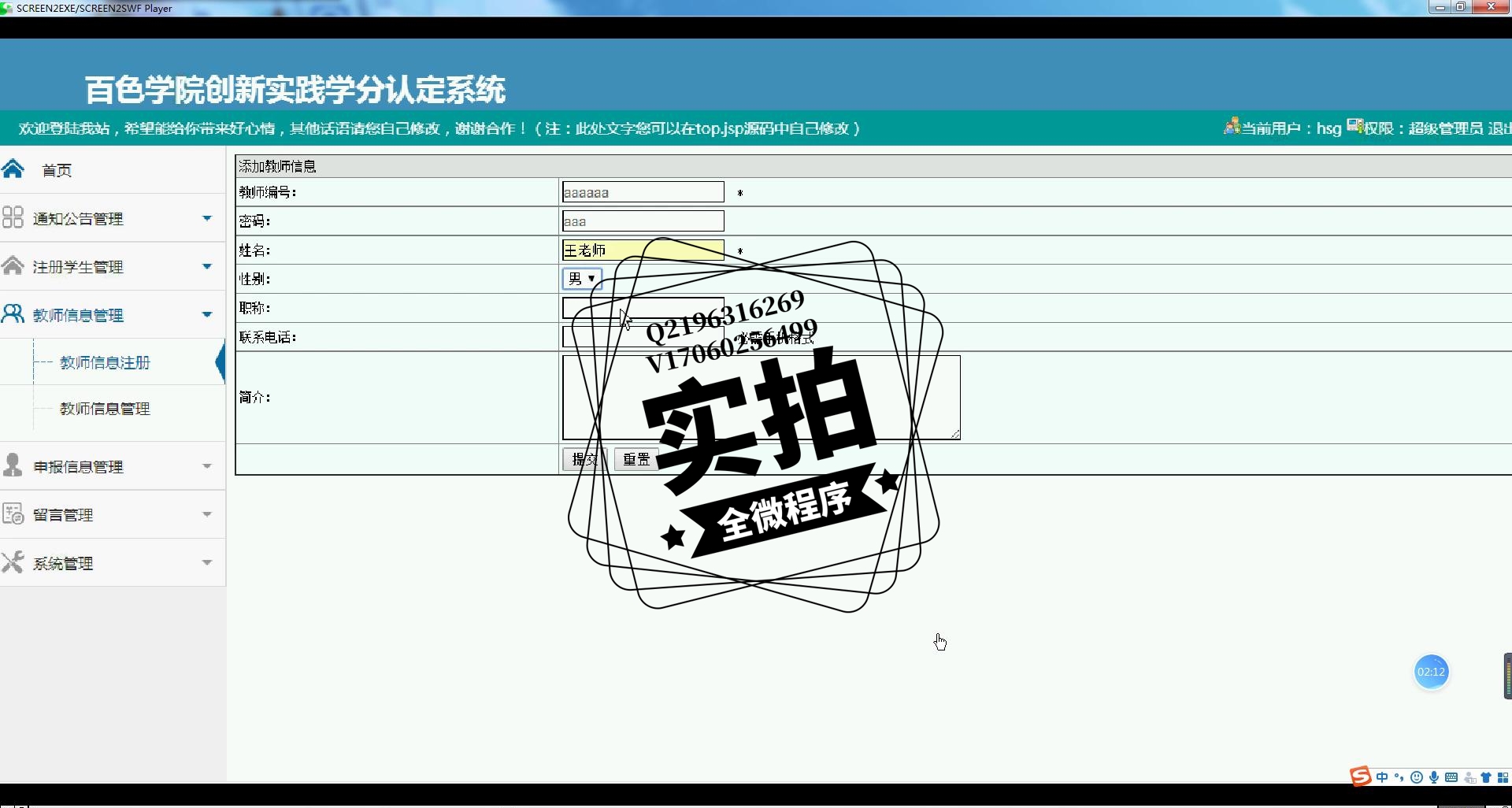The width and height of the screenshot is (1512, 808).
Task: Click the 姓名 name field
Action: click(x=643, y=250)
